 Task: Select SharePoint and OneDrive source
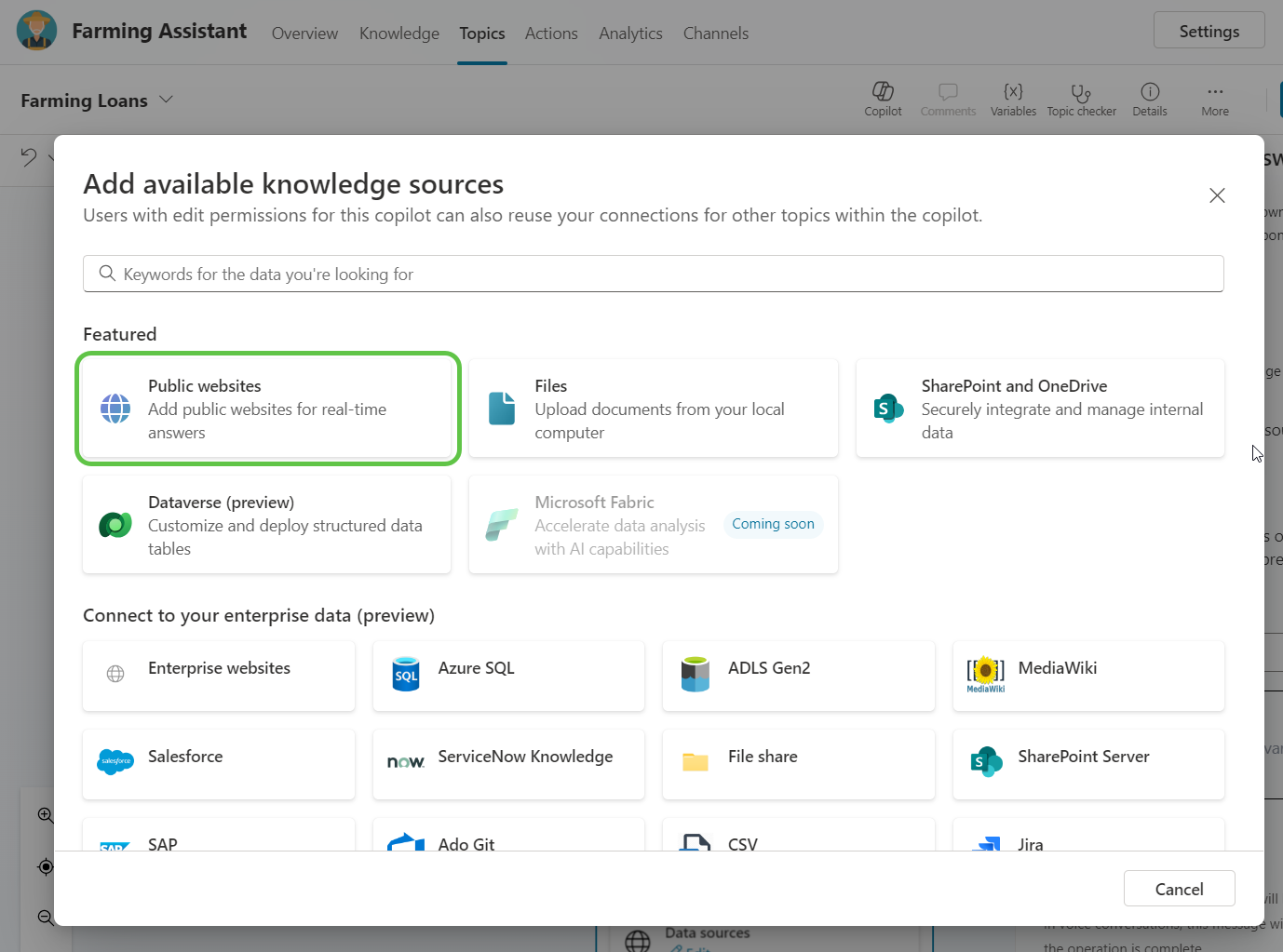(1039, 409)
